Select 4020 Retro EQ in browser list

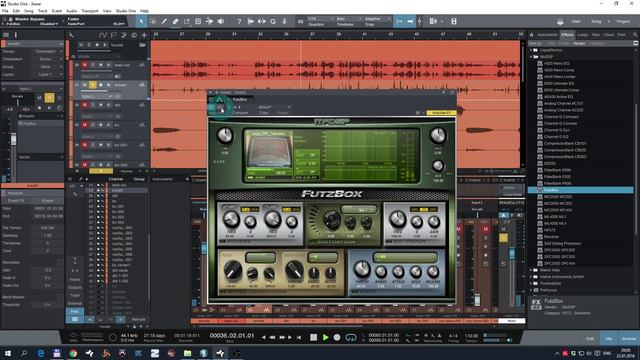tap(556, 63)
